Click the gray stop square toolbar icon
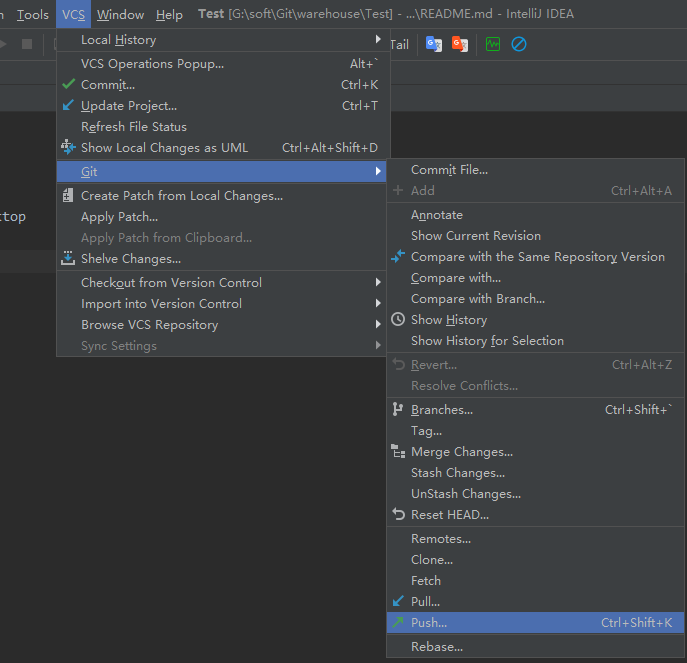Screen dimensions: 687x663 click(x=27, y=44)
